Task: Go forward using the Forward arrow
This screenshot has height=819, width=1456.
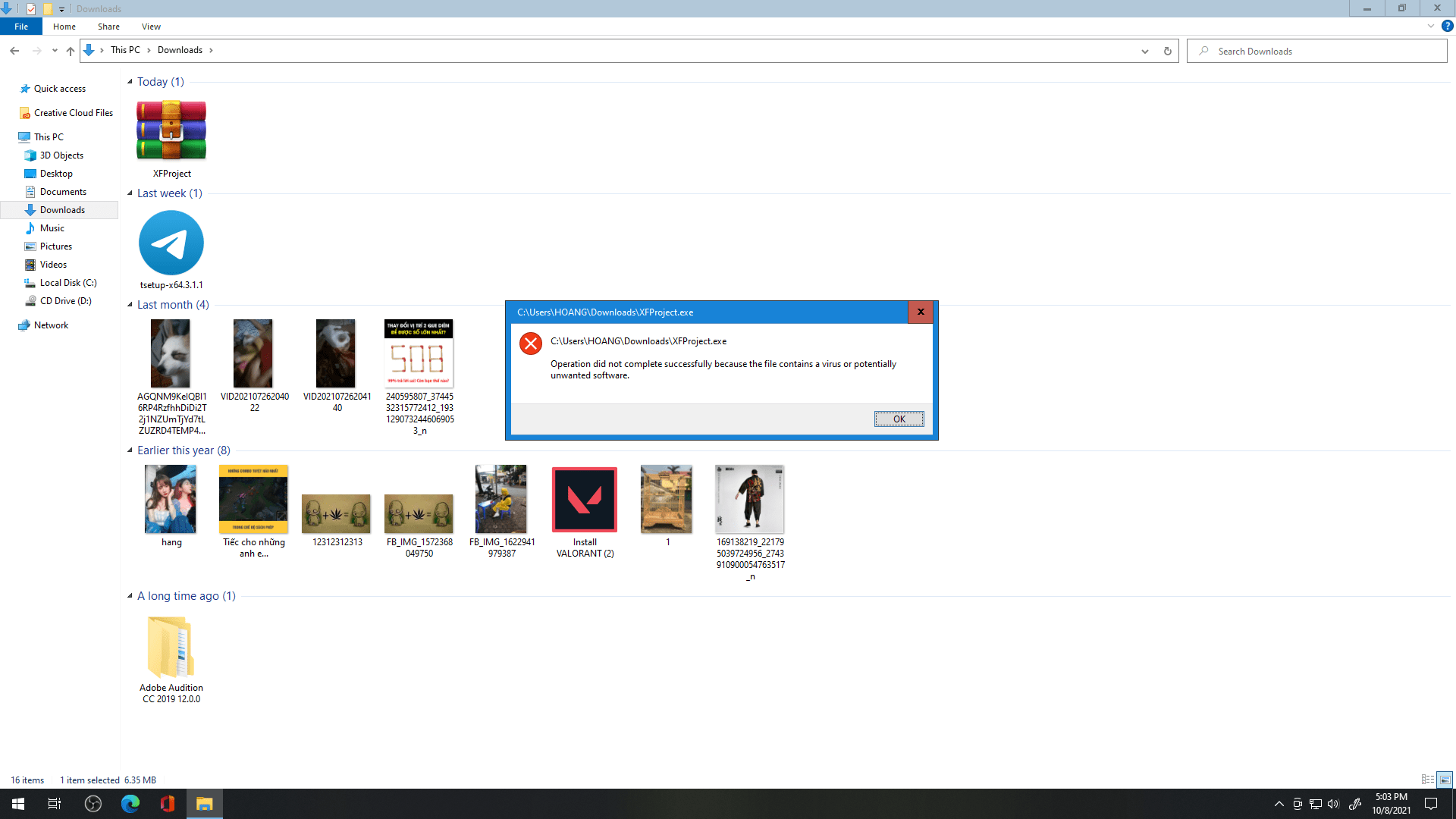Action: pyautogui.click(x=36, y=51)
